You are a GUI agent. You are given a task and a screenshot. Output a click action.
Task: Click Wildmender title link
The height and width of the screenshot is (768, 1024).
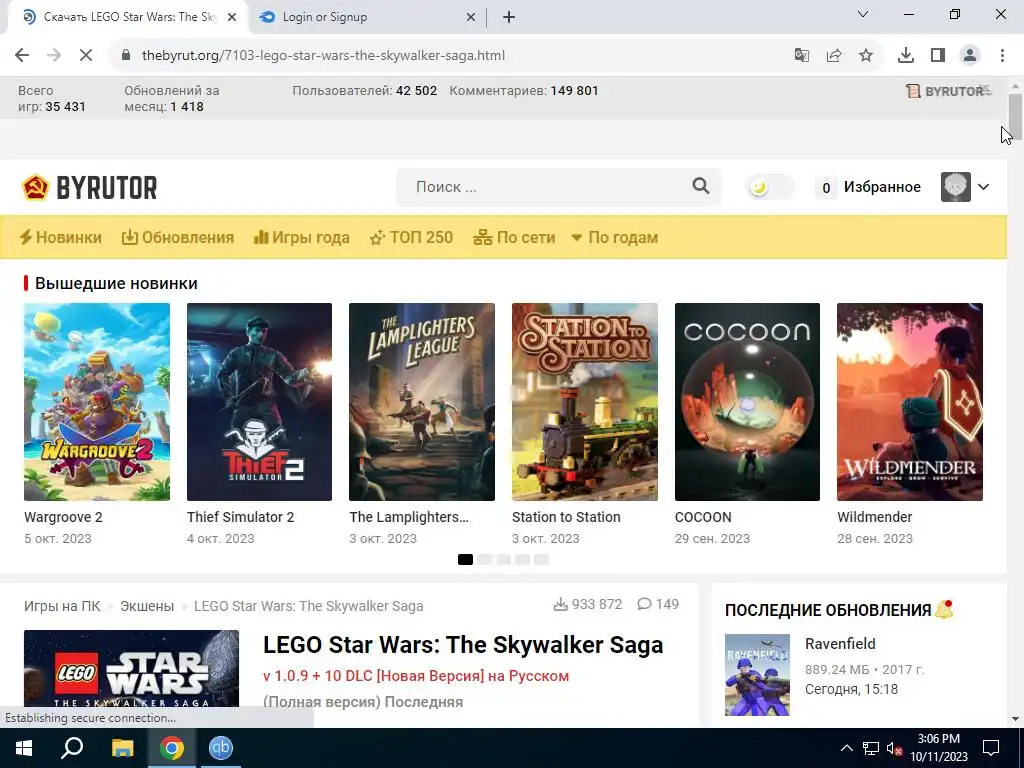(x=874, y=517)
